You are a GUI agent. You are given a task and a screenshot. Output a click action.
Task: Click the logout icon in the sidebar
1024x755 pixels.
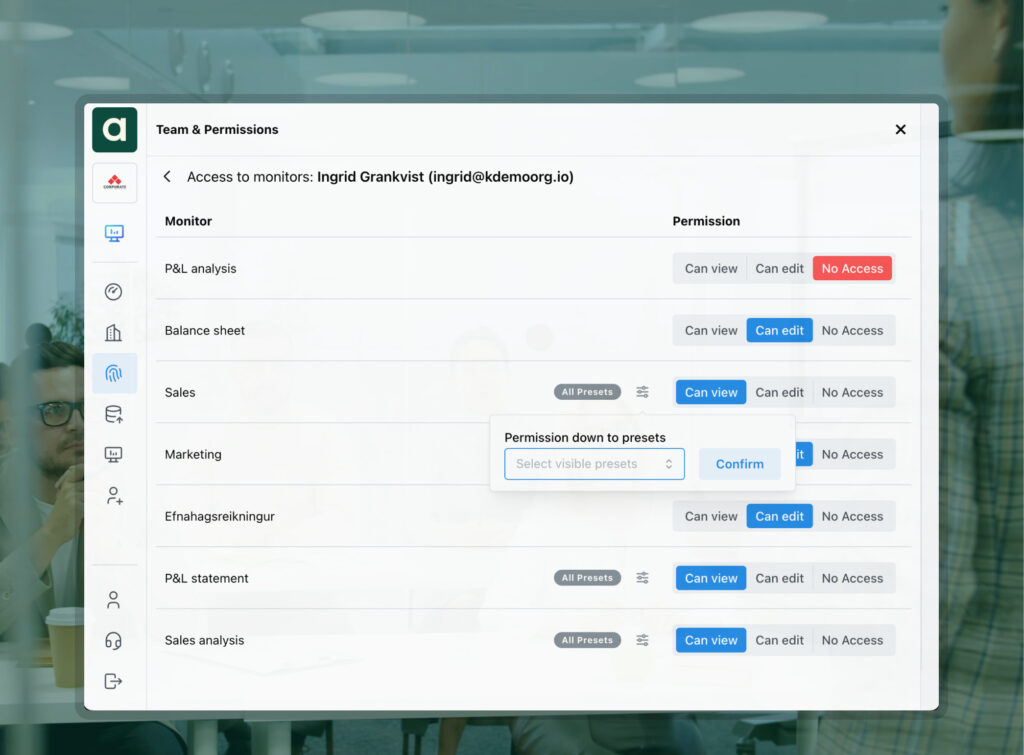[114, 681]
